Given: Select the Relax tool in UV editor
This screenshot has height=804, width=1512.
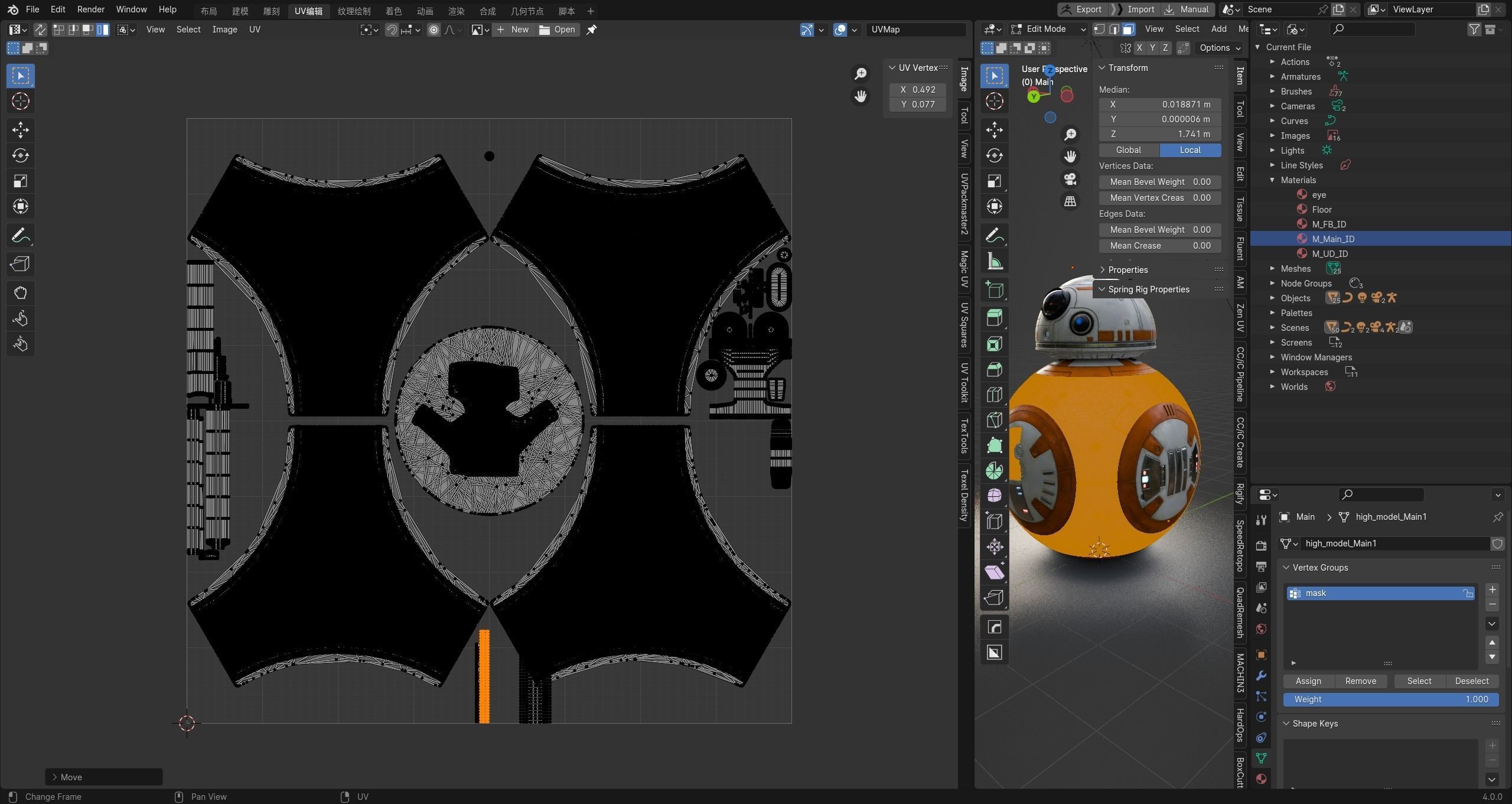Looking at the screenshot, I should [21, 318].
